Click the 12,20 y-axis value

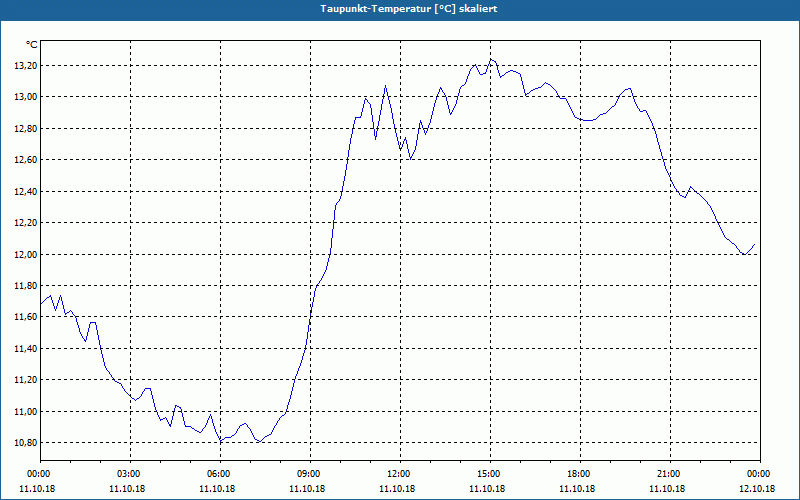(x=25, y=223)
